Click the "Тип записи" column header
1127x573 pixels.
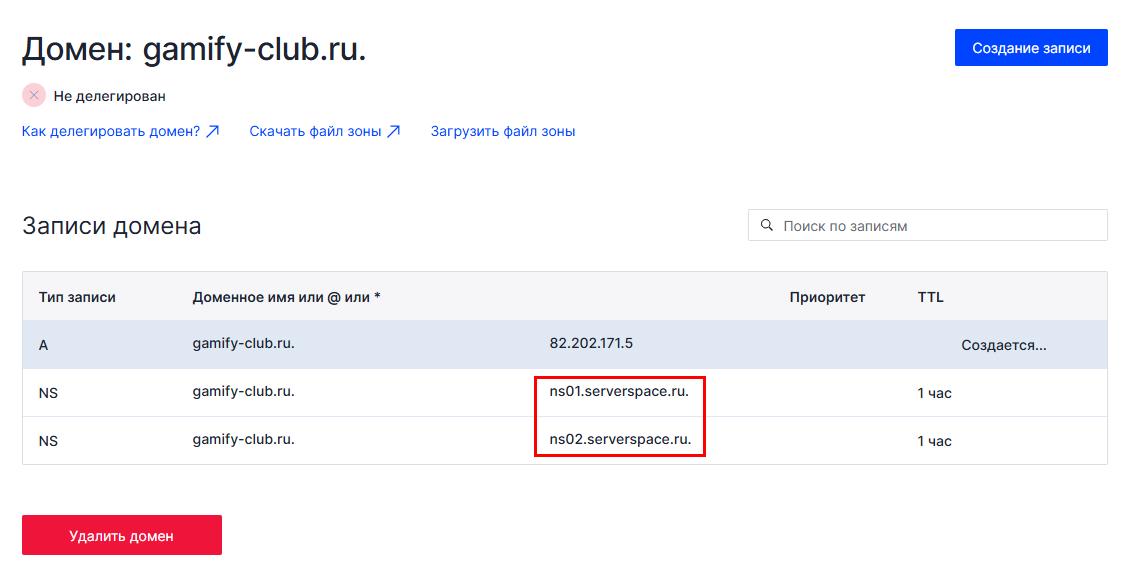click(x=77, y=297)
